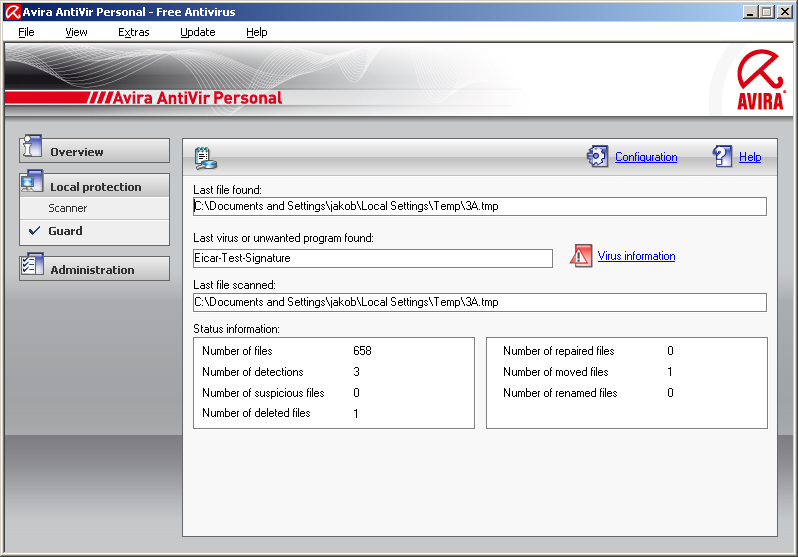Minimize the Avira window

[750, 12]
